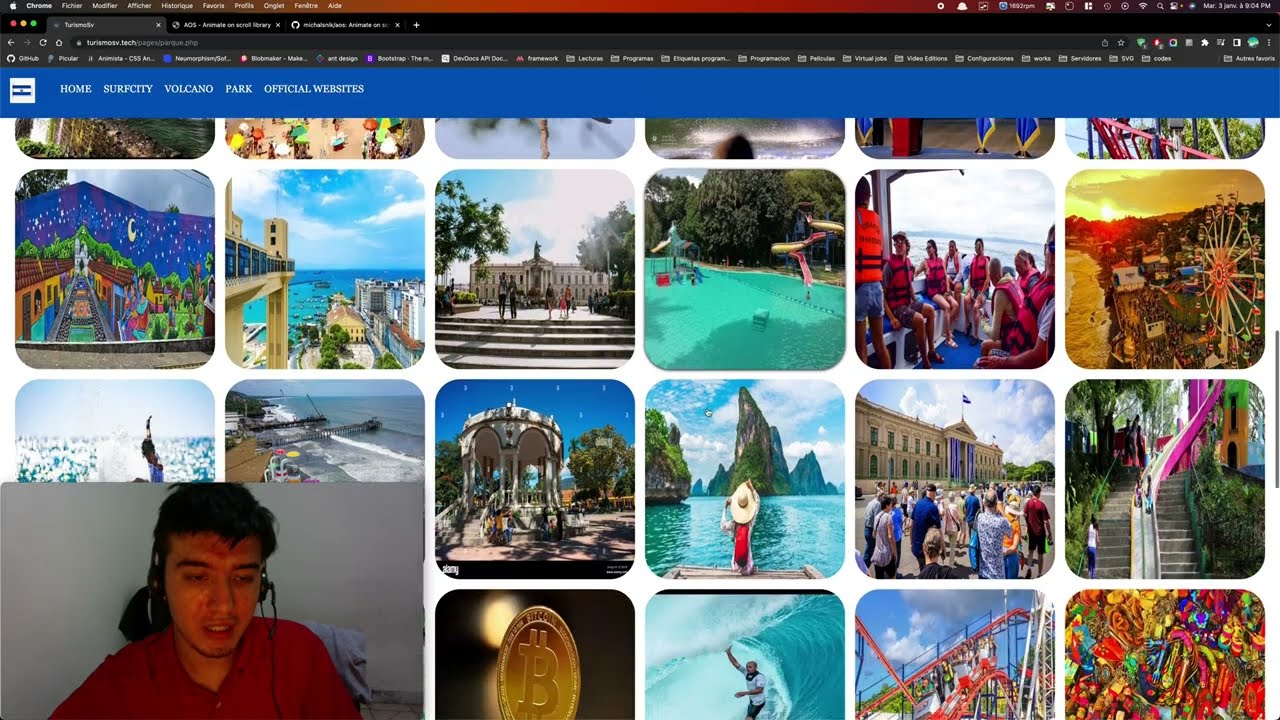
Task: Open macOS Control Center icon
Action: click(1176, 6)
